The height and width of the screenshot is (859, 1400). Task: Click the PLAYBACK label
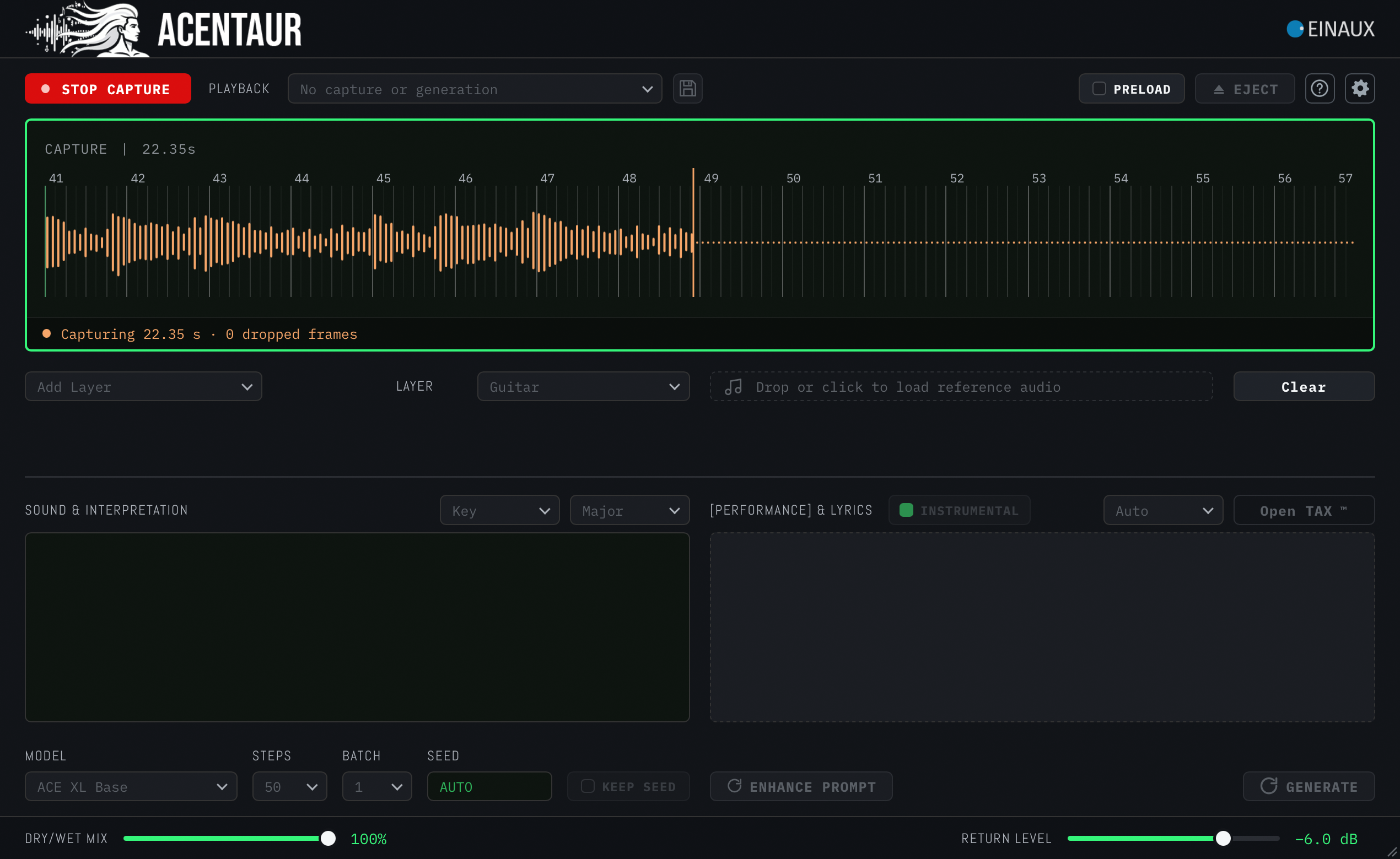[x=239, y=89]
